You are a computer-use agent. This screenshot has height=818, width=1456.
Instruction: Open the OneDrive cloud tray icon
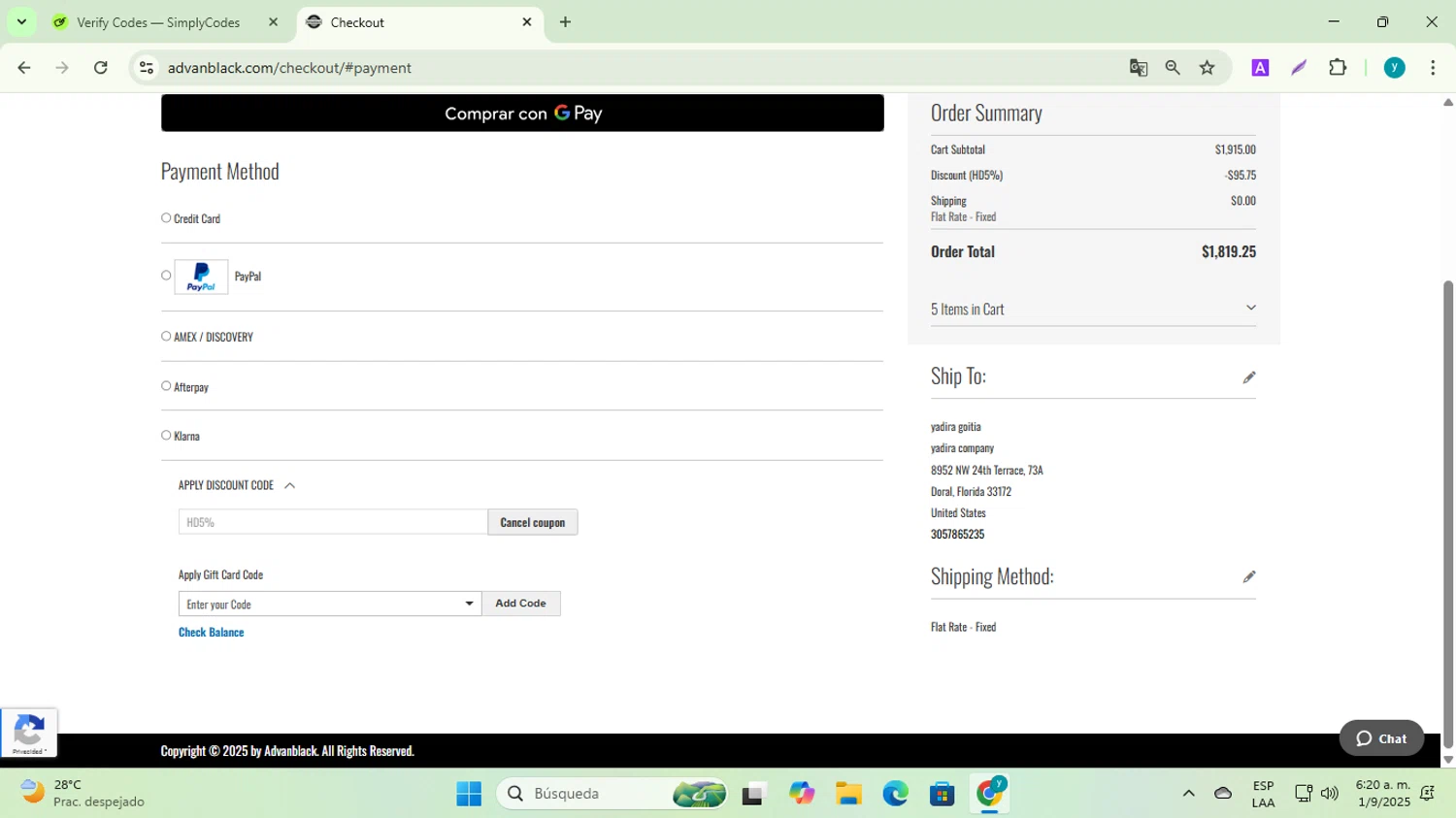point(1223,794)
